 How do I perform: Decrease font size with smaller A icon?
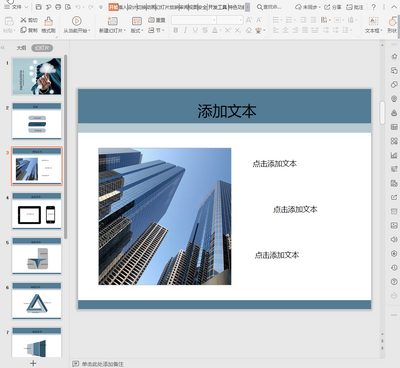click(259, 20)
